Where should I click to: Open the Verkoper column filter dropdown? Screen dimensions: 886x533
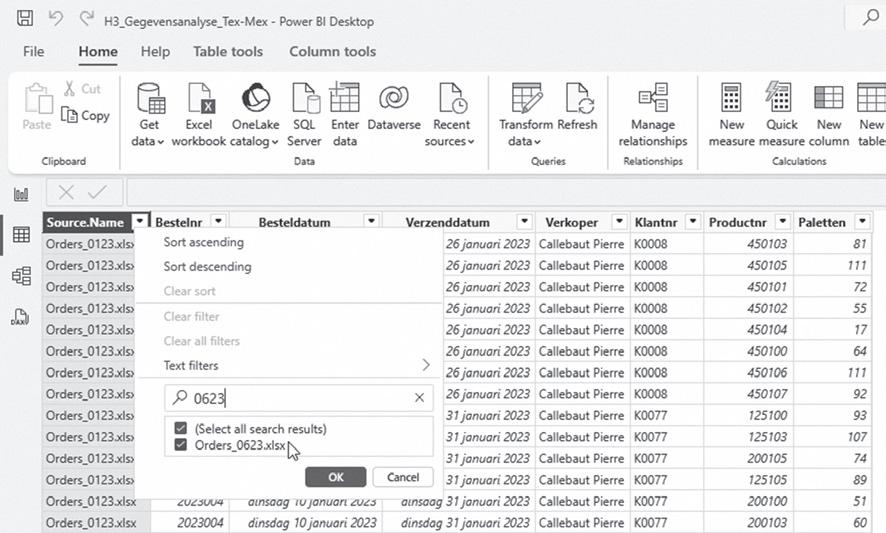[619, 221]
